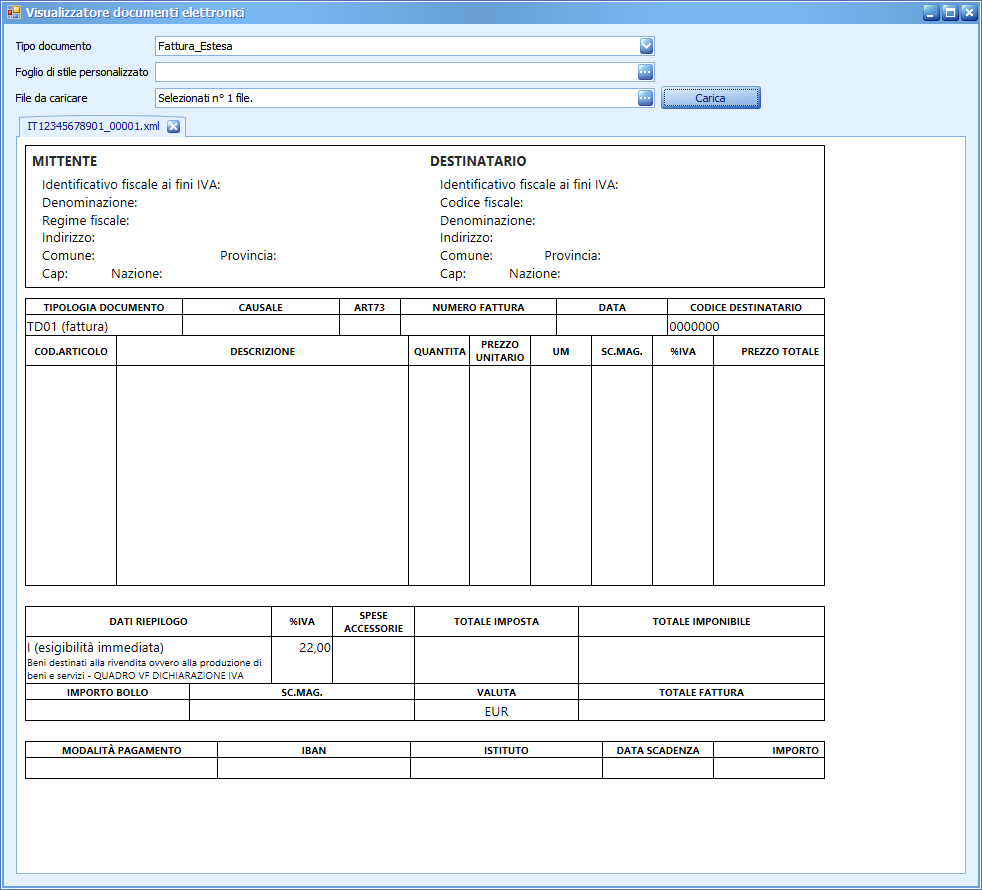This screenshot has height=890, width=982.
Task: Click the SPESE ACCESSORIE header
Action: click(x=373, y=622)
